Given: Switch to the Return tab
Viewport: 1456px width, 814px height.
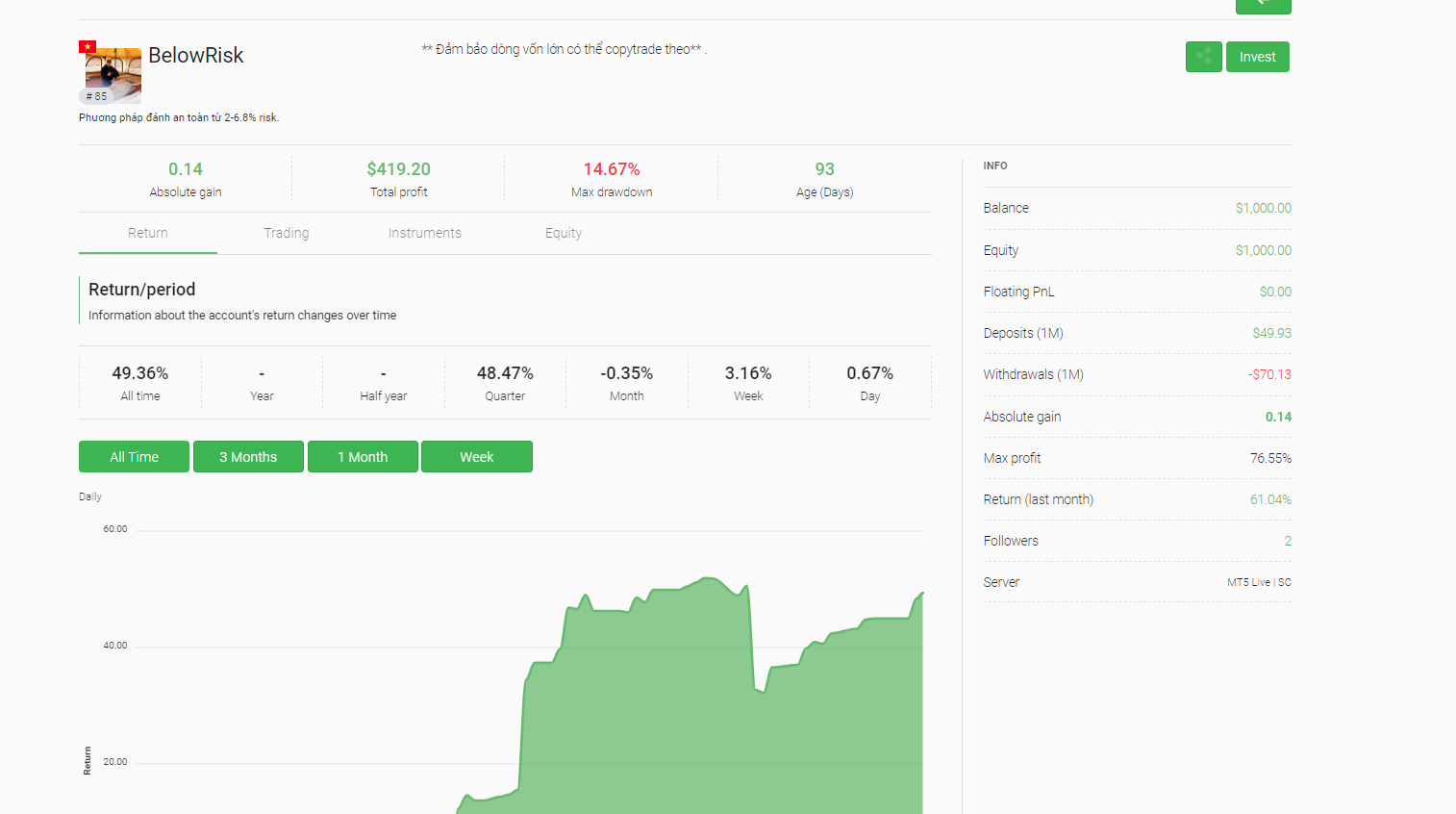Looking at the screenshot, I should click(x=148, y=233).
